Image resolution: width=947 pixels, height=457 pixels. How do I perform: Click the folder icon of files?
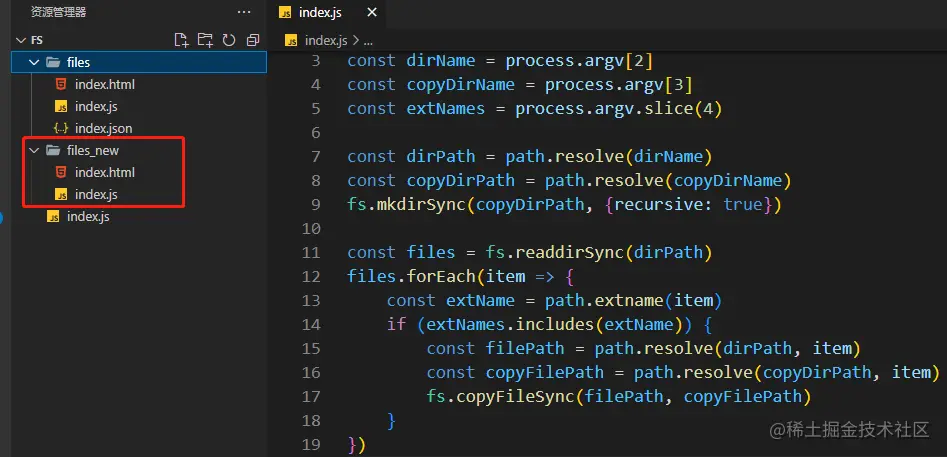pos(53,62)
